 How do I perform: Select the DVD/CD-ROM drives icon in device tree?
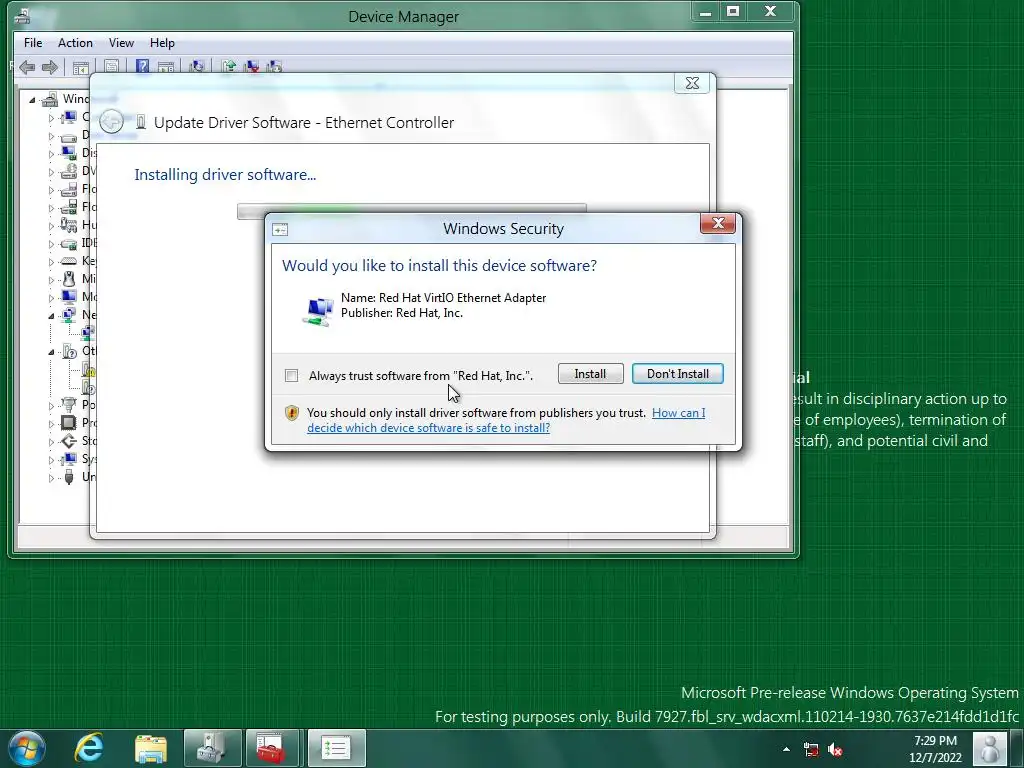pos(69,171)
